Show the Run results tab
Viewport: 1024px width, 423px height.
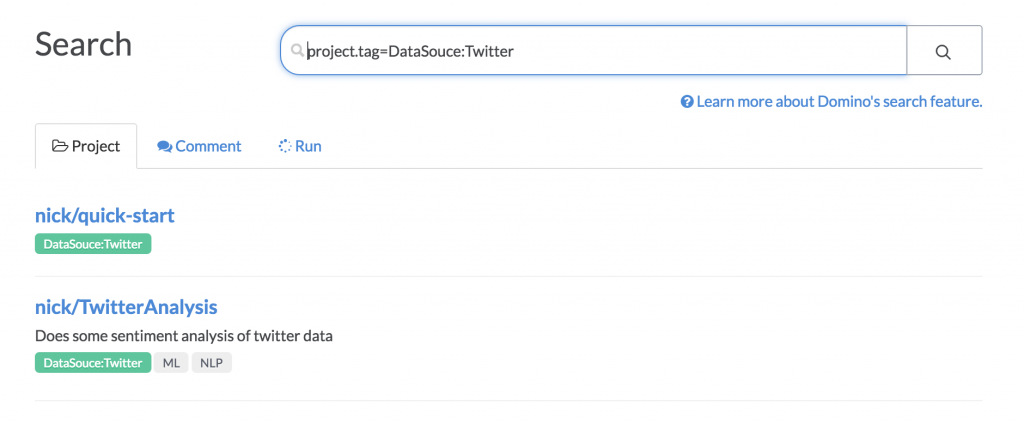click(x=300, y=146)
